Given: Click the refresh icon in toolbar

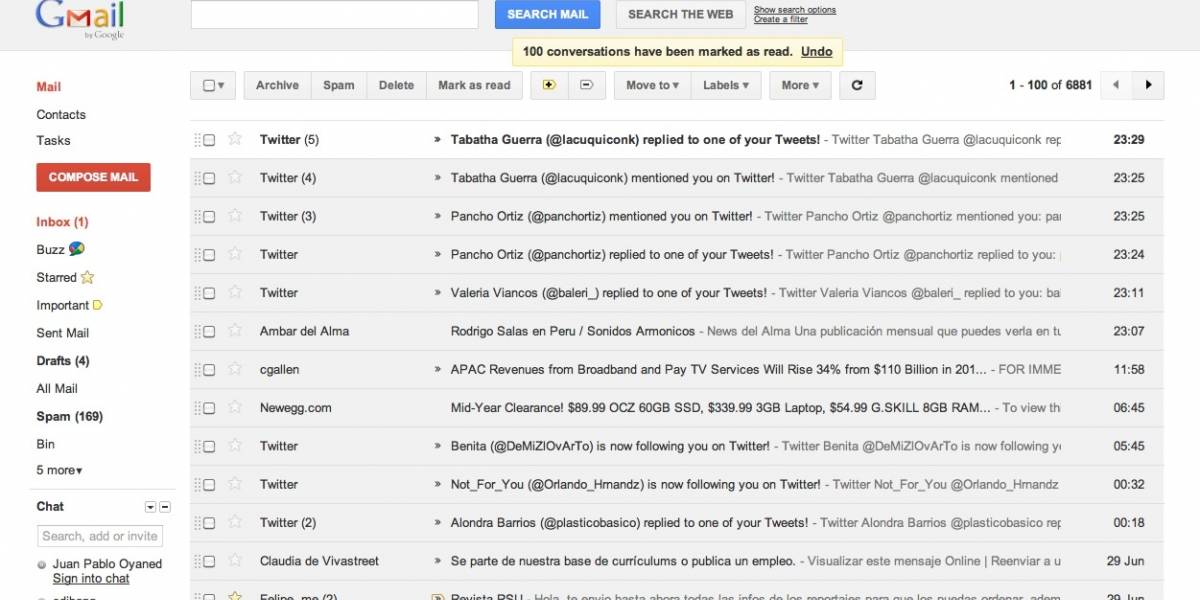Looking at the screenshot, I should tap(857, 85).
